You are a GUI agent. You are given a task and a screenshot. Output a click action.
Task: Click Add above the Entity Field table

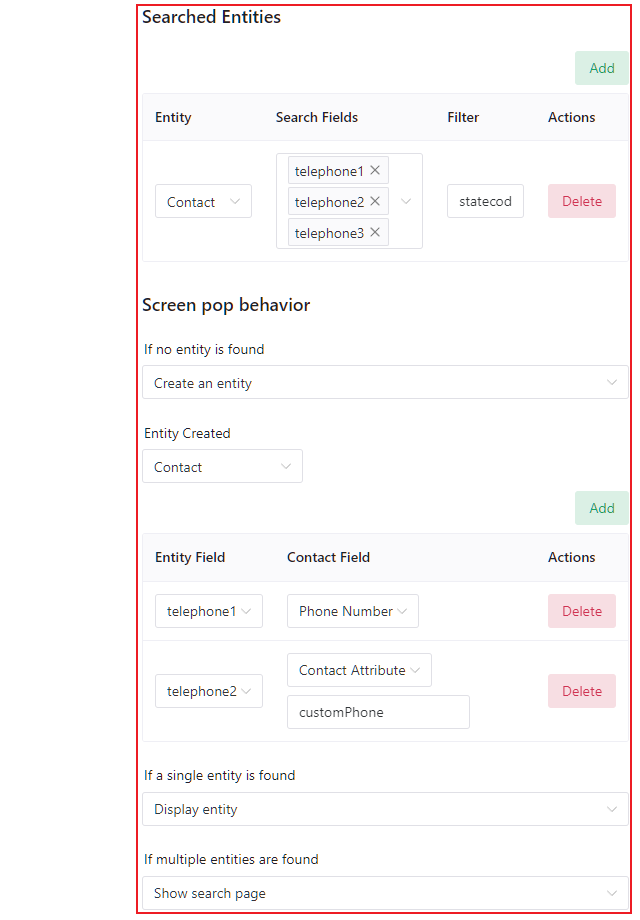pyautogui.click(x=601, y=508)
